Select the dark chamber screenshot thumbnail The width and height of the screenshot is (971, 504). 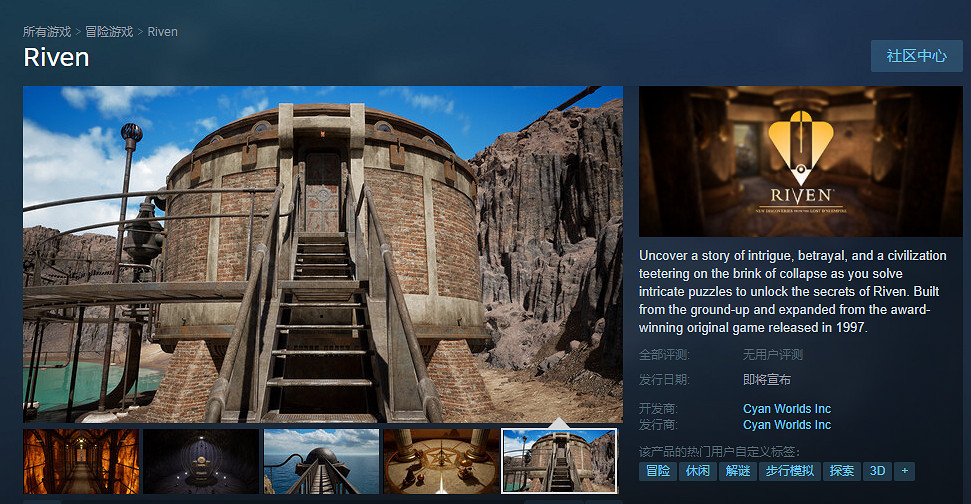(201, 461)
